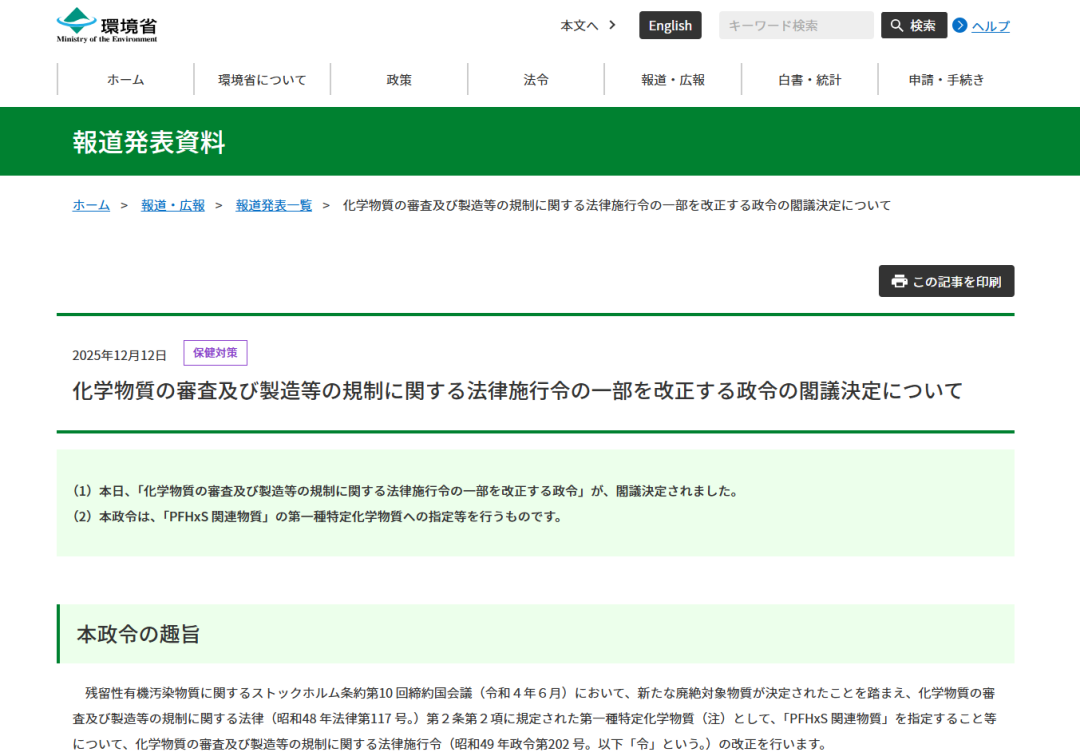The image size is (1080, 756).
Task: Open the 法令 navigation menu
Action: 536,80
